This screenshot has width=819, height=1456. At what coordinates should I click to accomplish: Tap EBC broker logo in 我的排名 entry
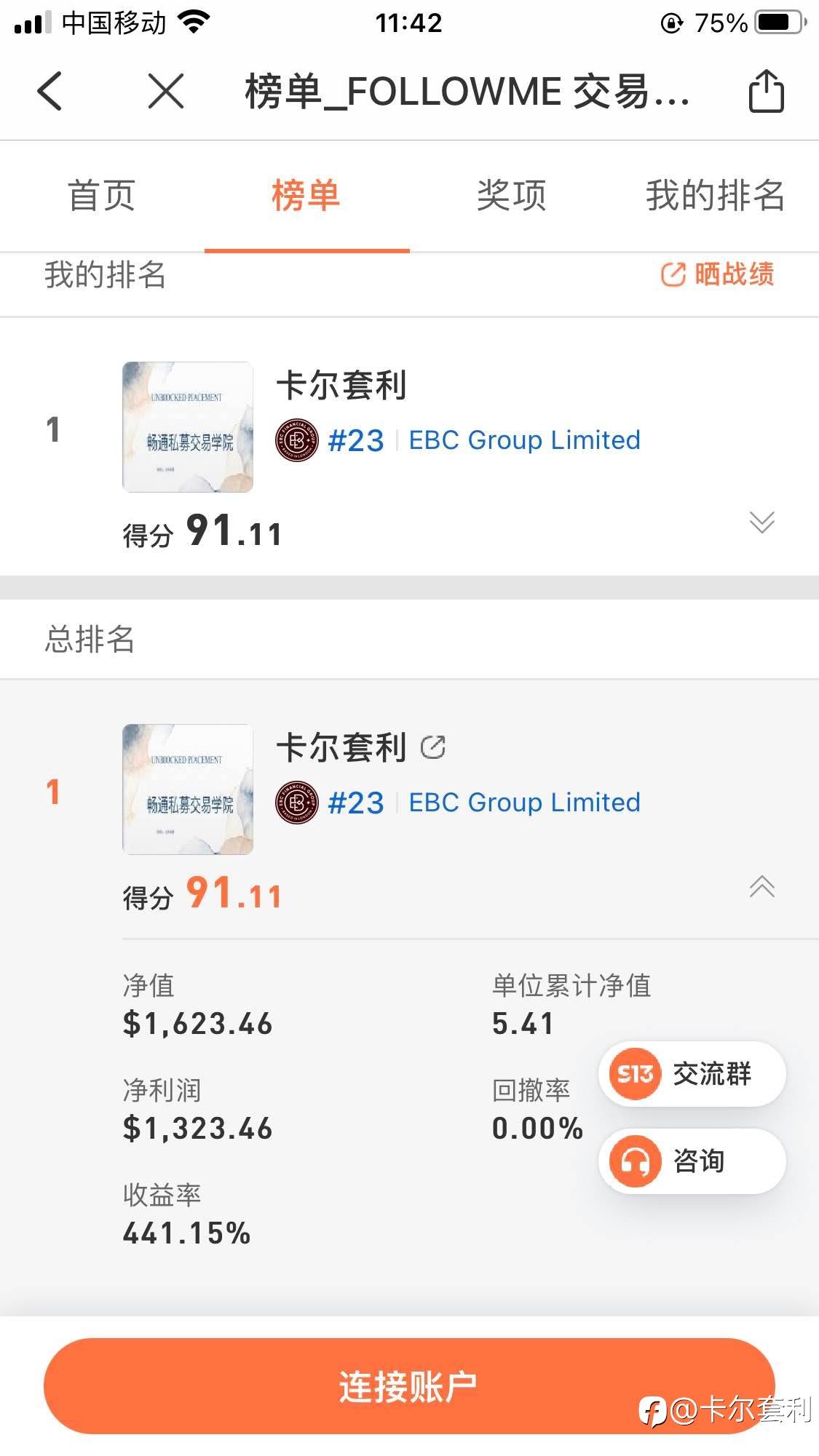coord(297,440)
